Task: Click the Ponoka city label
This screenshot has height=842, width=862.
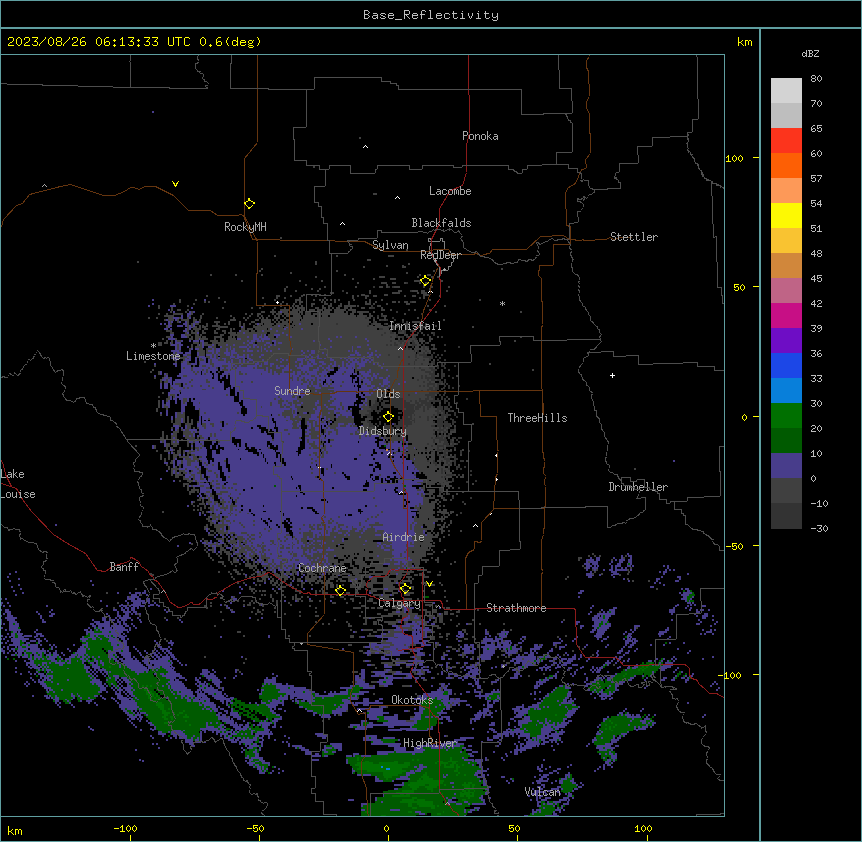Action: (480, 136)
